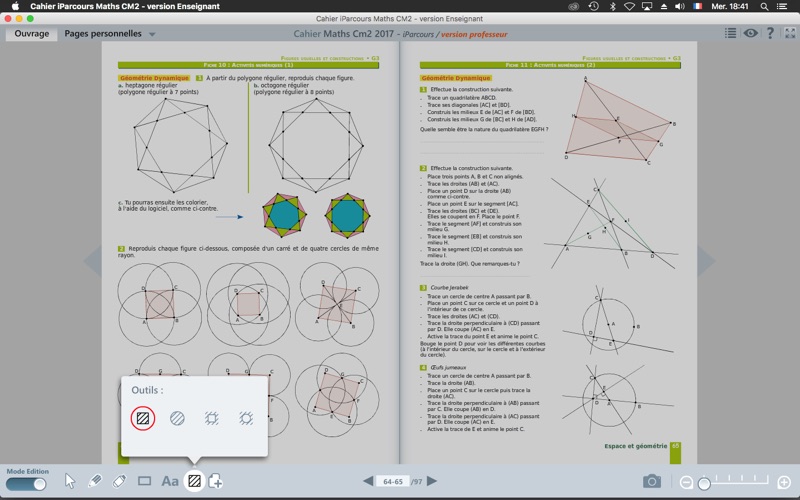
Task: Go to previous page with bottom arrow
Action: 368,481
